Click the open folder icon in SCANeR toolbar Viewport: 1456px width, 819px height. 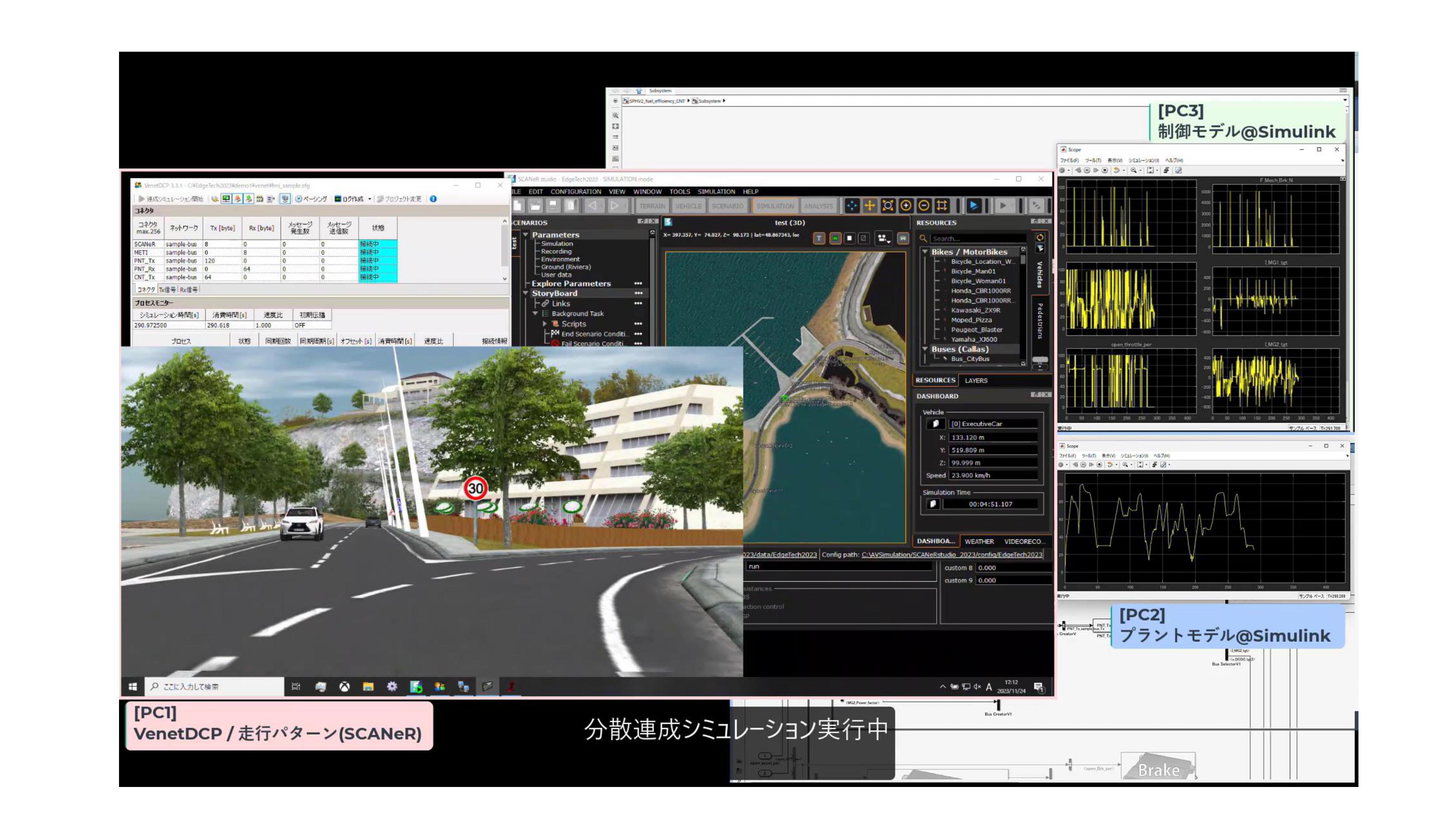(x=535, y=206)
